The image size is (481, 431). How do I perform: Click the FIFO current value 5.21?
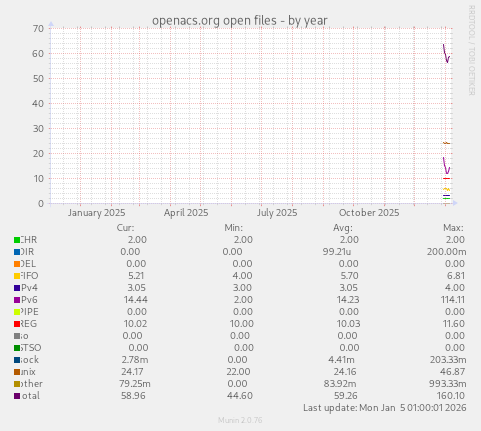coord(136,276)
